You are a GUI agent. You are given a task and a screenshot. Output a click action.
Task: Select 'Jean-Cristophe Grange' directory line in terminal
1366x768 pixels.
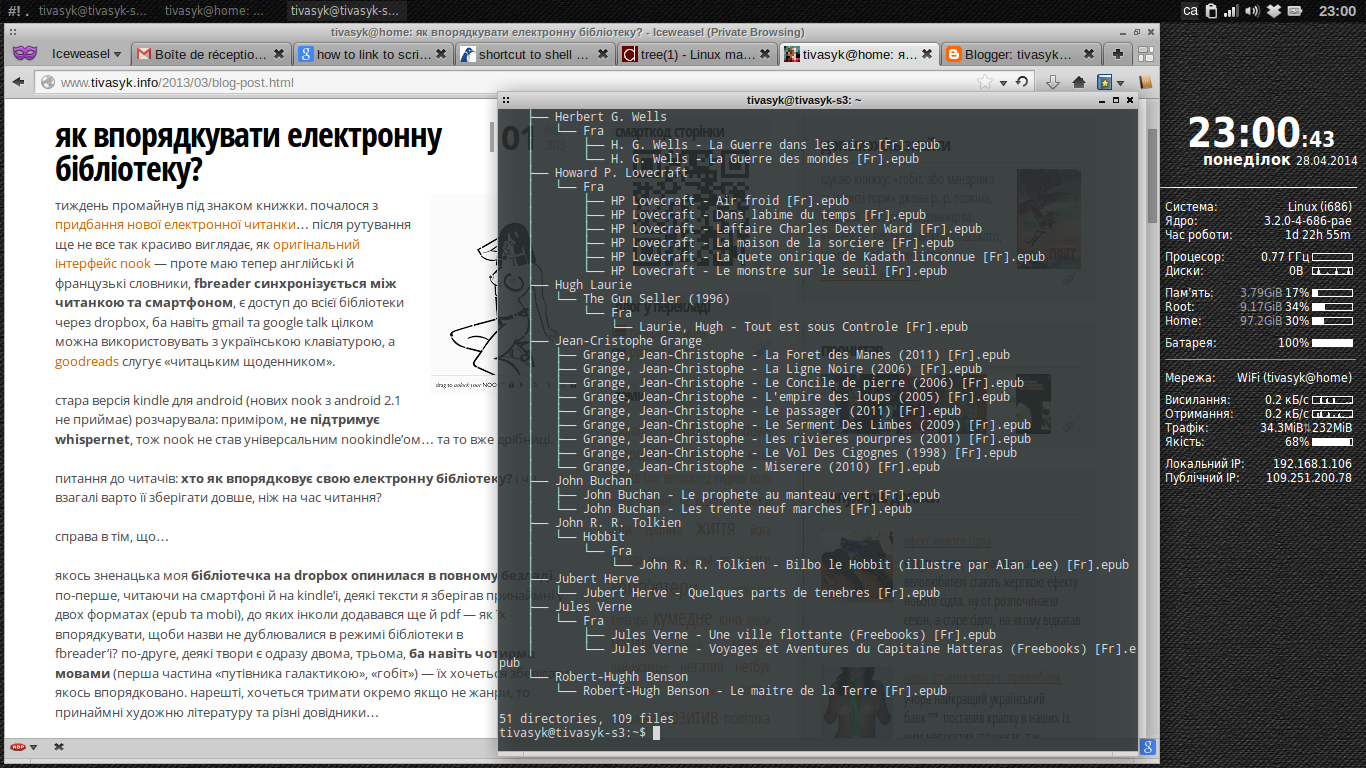[629, 341]
